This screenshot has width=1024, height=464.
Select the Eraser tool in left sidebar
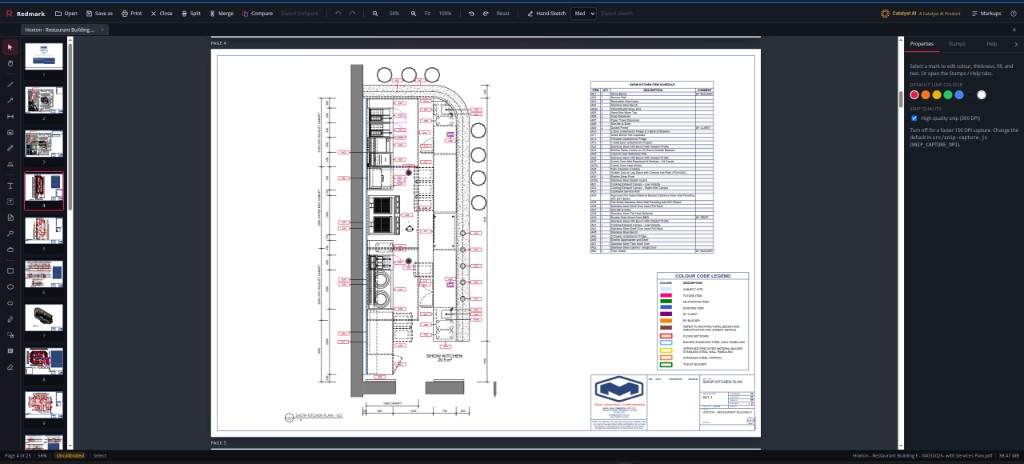pyautogui.click(x=10, y=367)
